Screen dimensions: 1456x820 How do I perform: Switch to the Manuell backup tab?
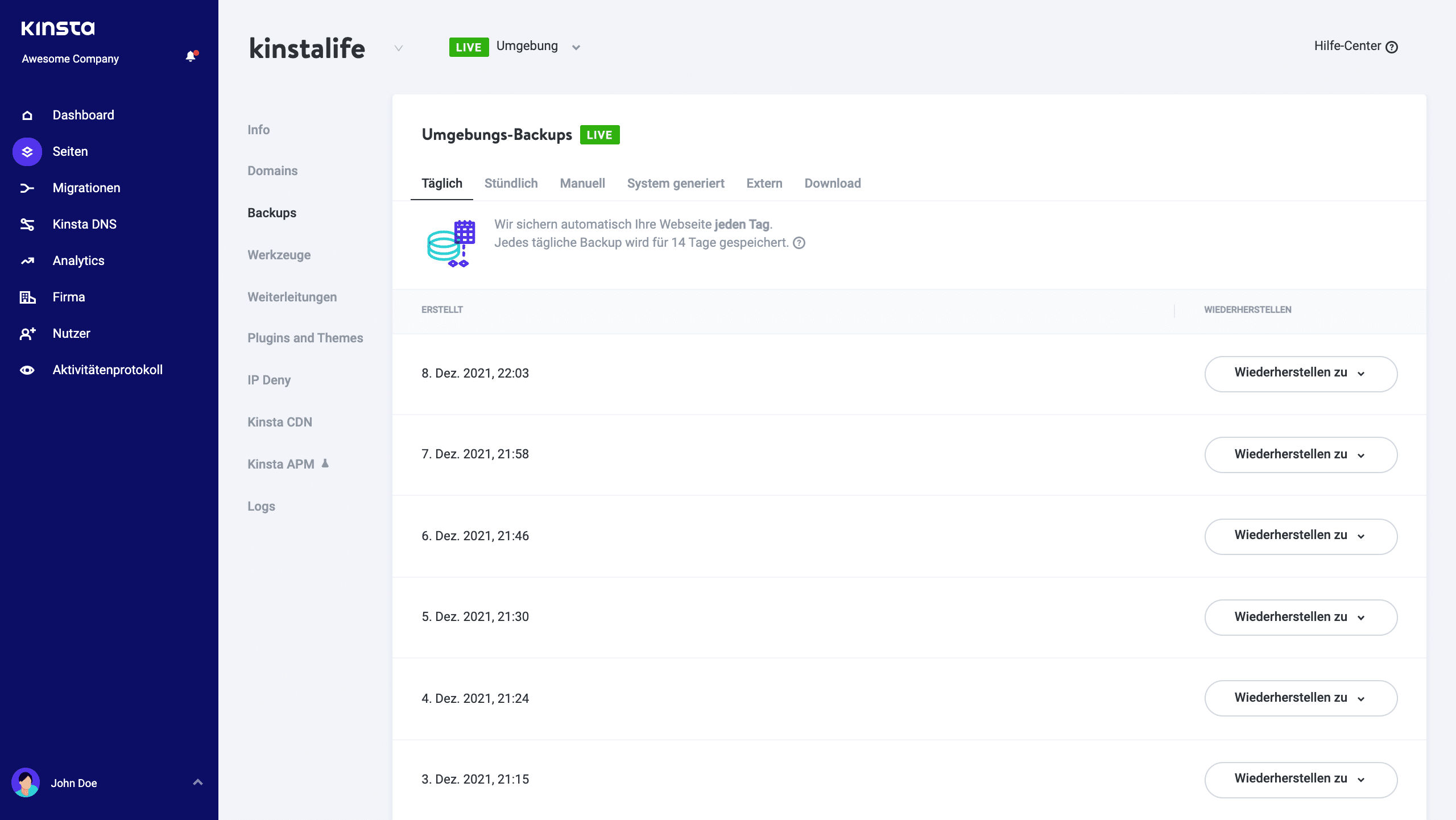point(582,183)
